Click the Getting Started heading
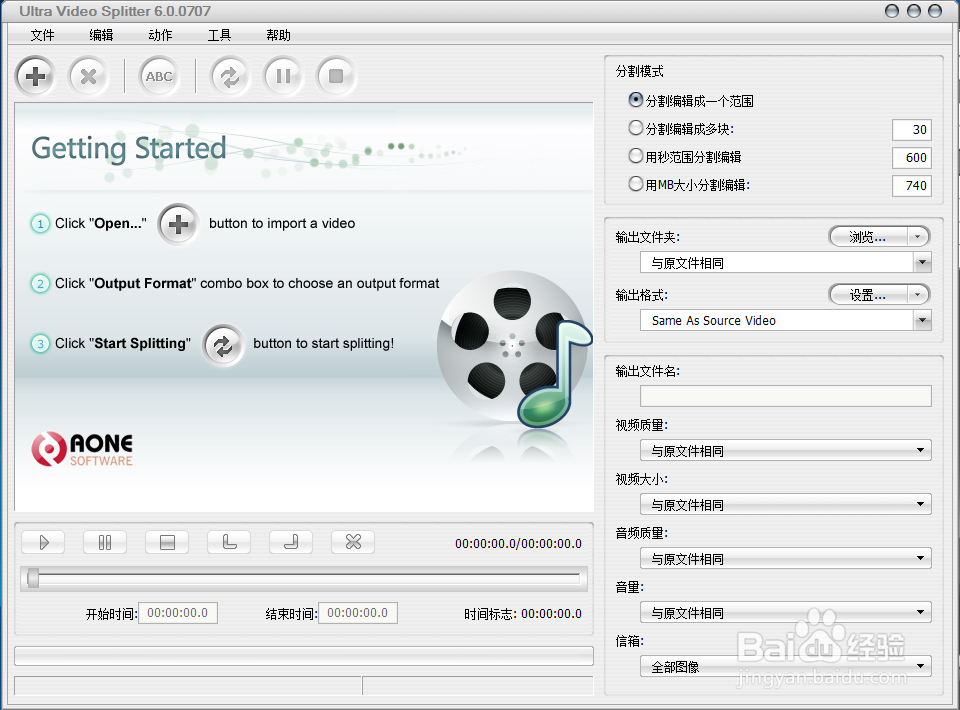960x710 pixels. tap(129, 149)
